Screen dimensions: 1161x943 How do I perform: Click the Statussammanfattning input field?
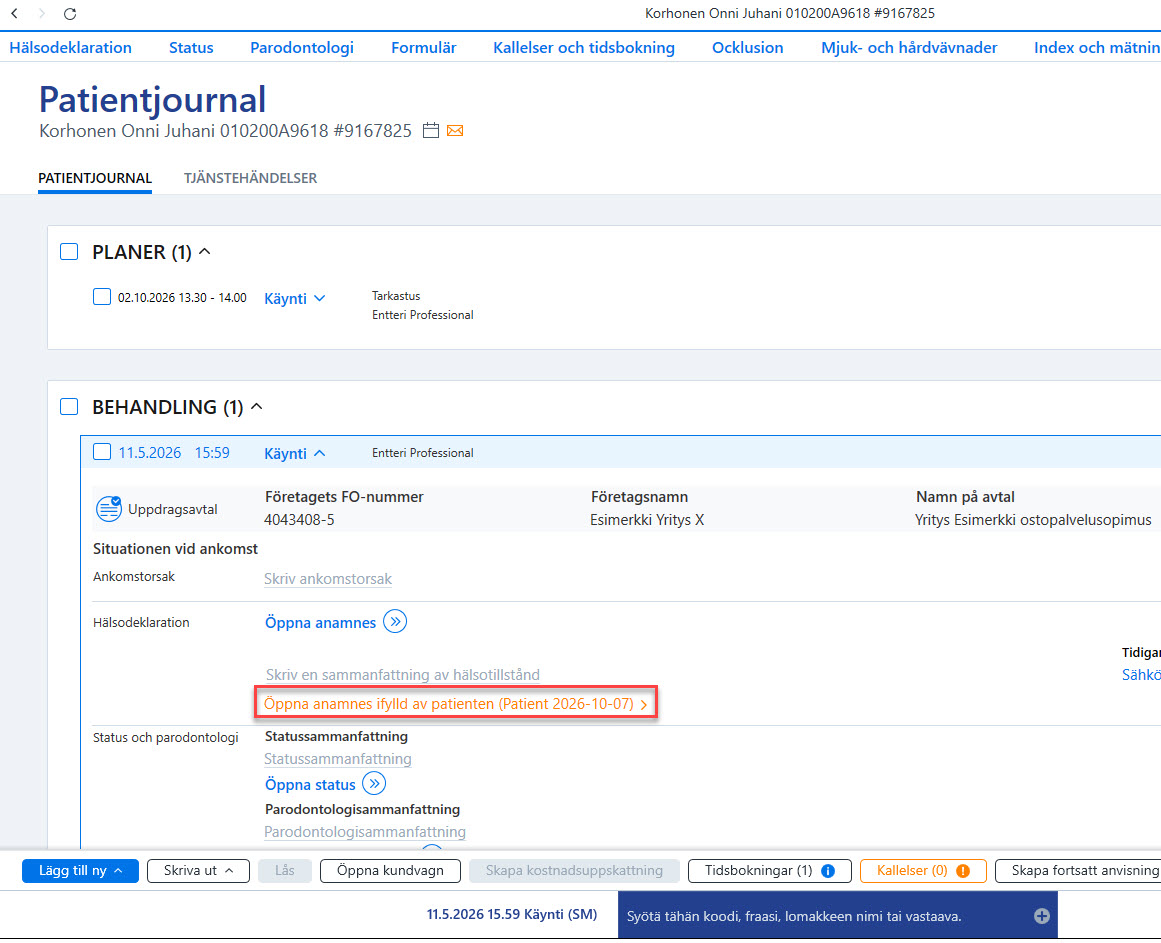coord(338,759)
